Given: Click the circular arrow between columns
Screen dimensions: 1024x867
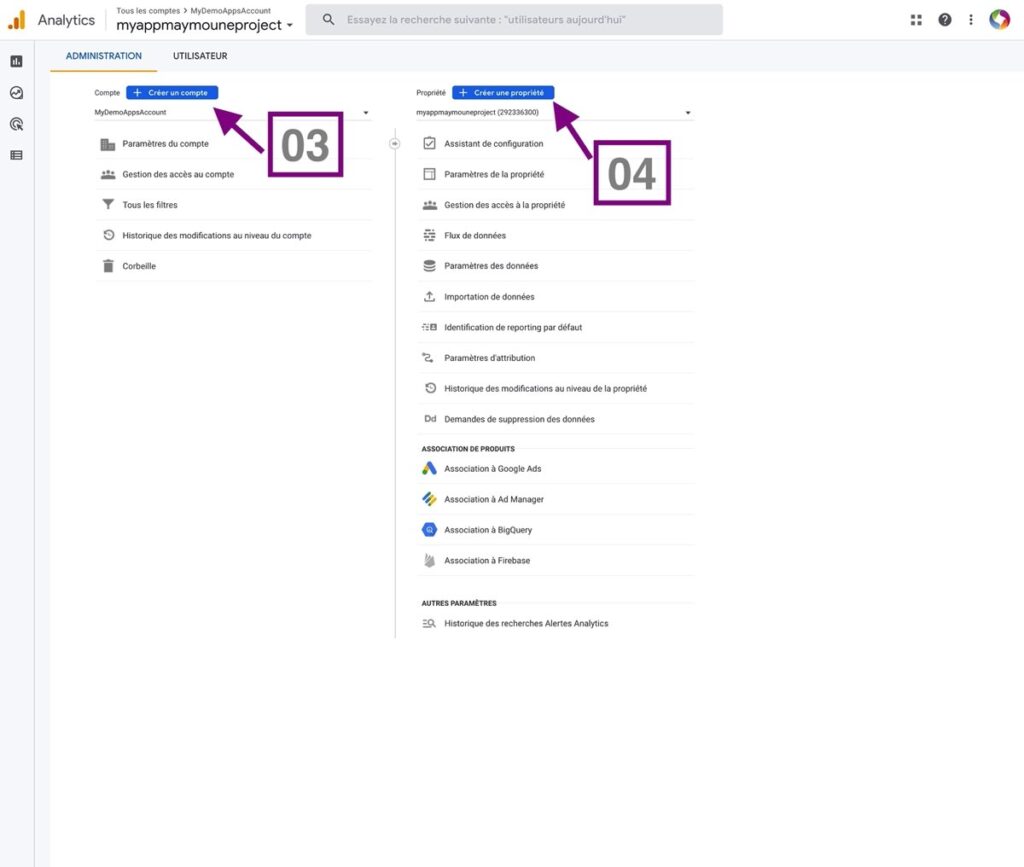Looking at the screenshot, I should point(394,144).
